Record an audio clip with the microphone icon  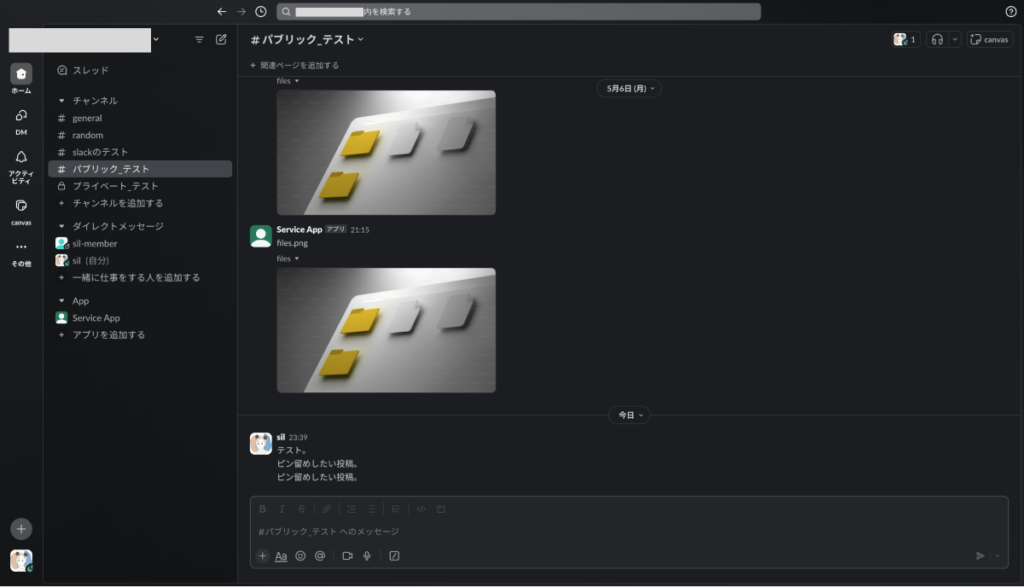point(367,556)
